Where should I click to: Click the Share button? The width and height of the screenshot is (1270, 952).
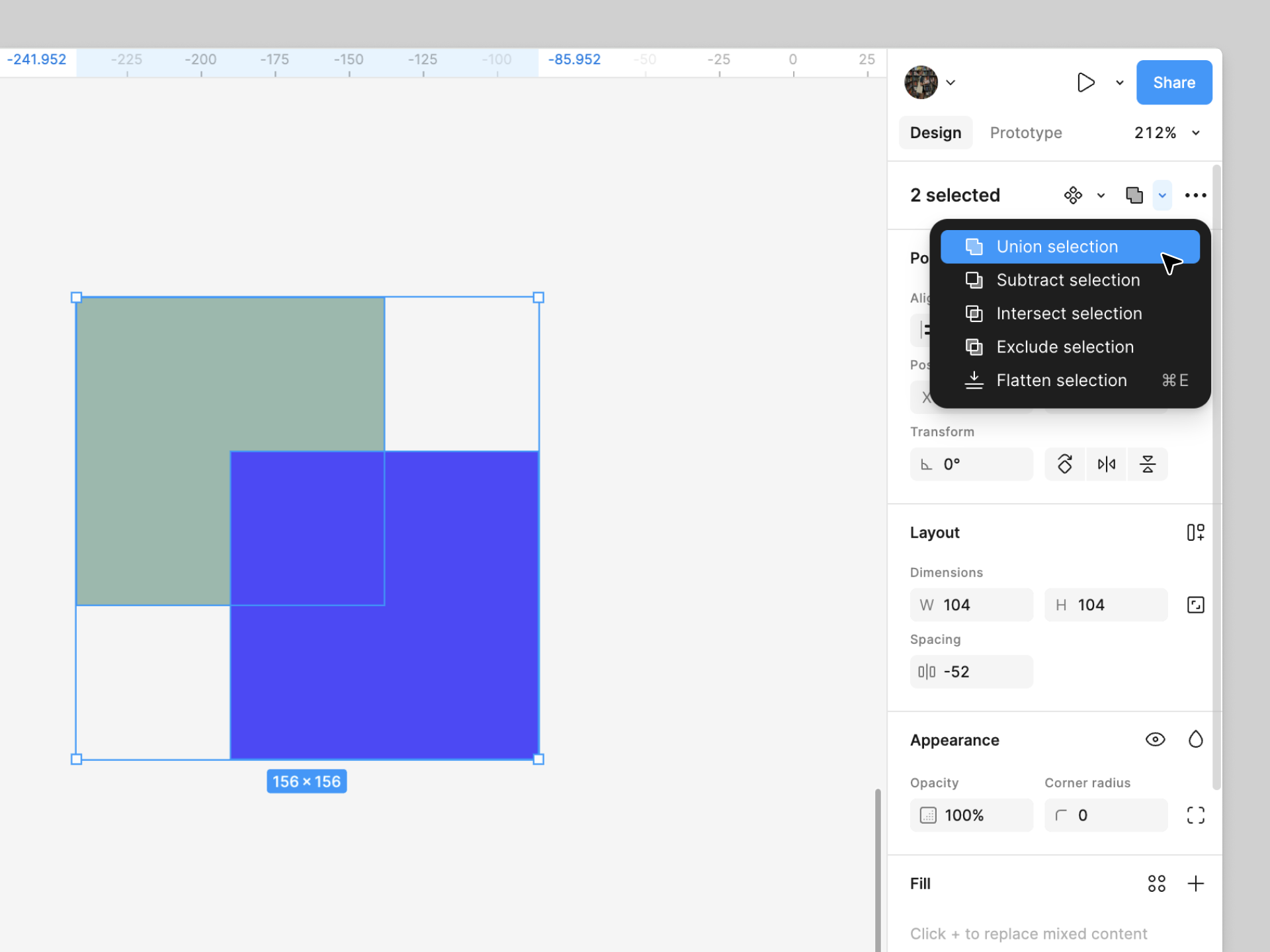click(x=1175, y=82)
